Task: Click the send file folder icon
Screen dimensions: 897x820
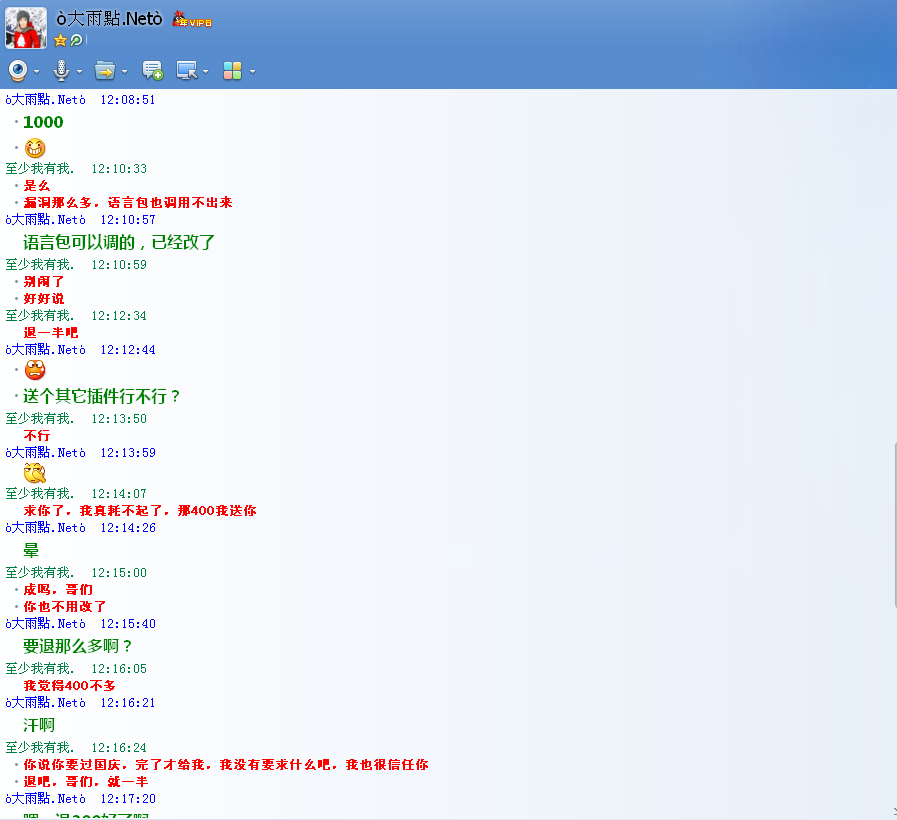Action: (x=105, y=71)
